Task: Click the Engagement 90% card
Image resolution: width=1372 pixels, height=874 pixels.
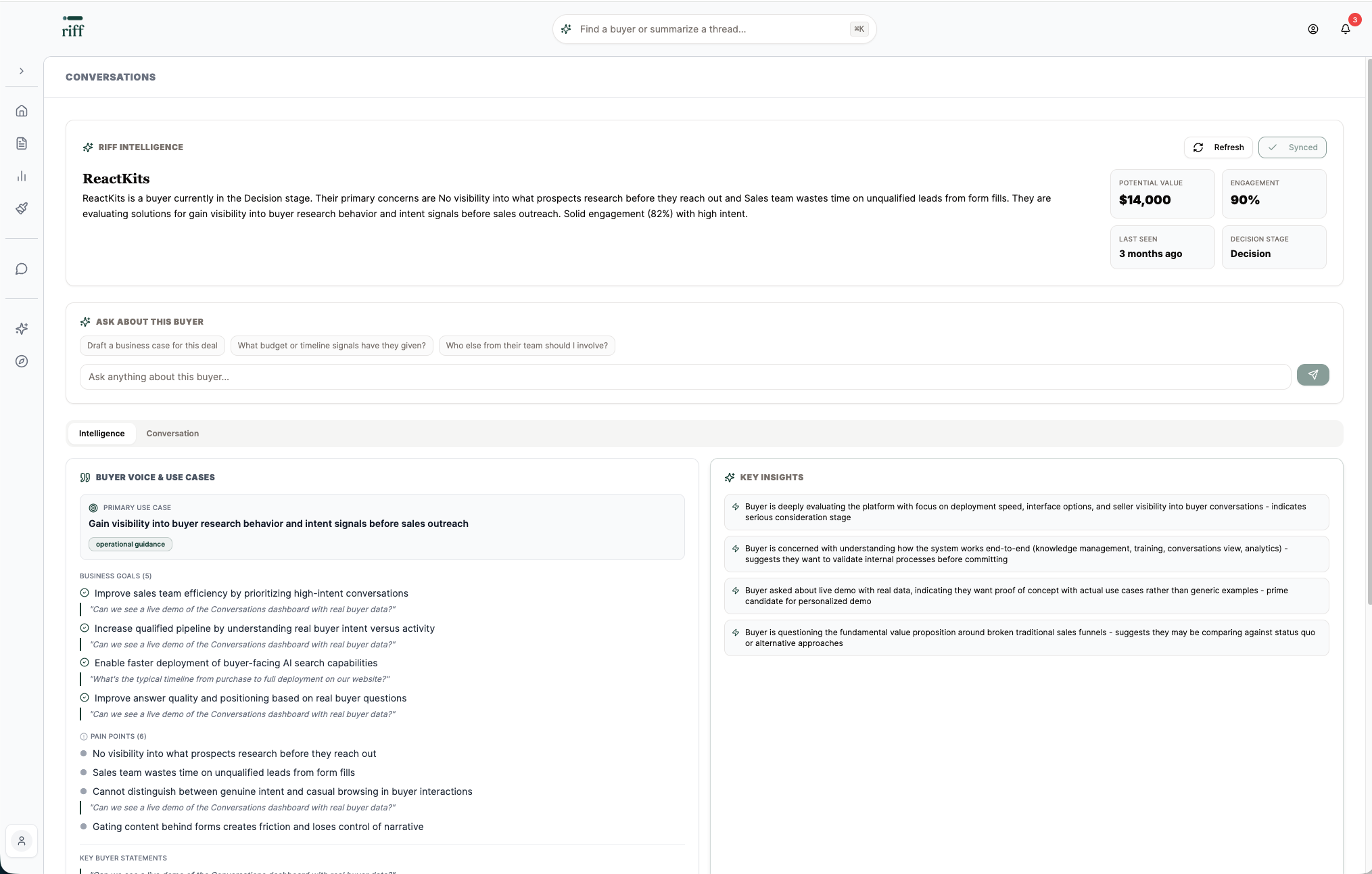Action: [1274, 193]
